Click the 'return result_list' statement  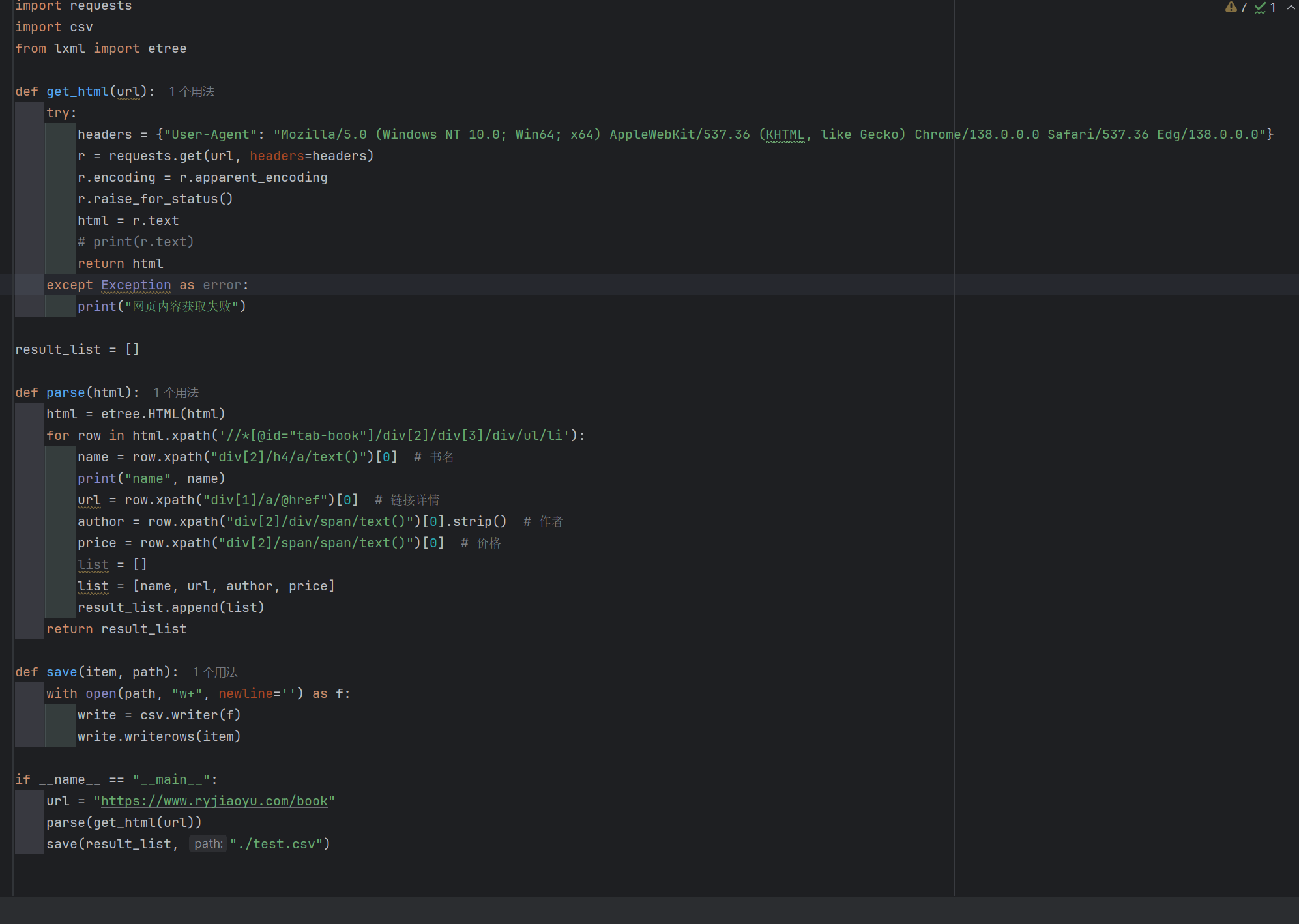(116, 629)
